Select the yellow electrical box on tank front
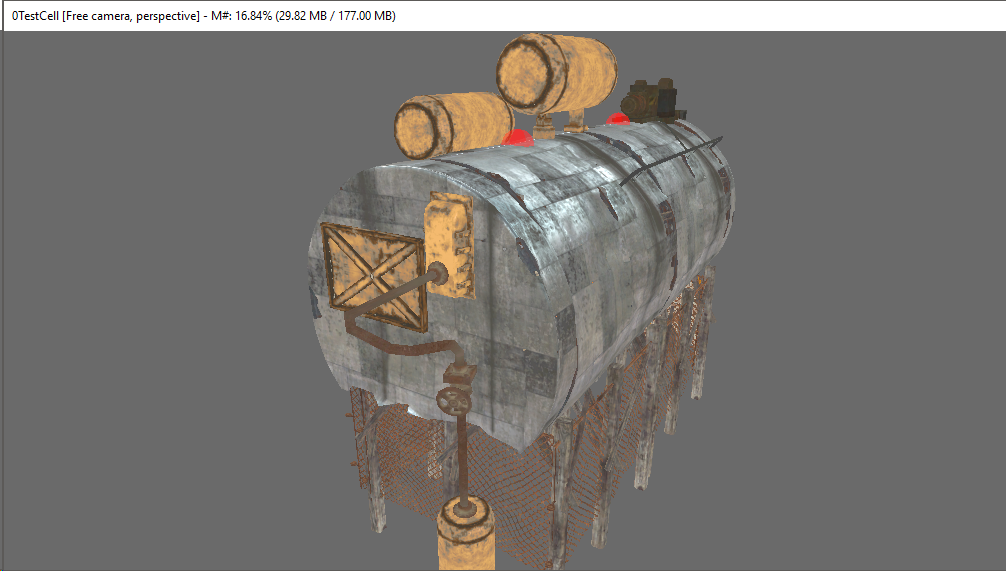Screen dimensions: 1006x571 (x=450, y=246)
